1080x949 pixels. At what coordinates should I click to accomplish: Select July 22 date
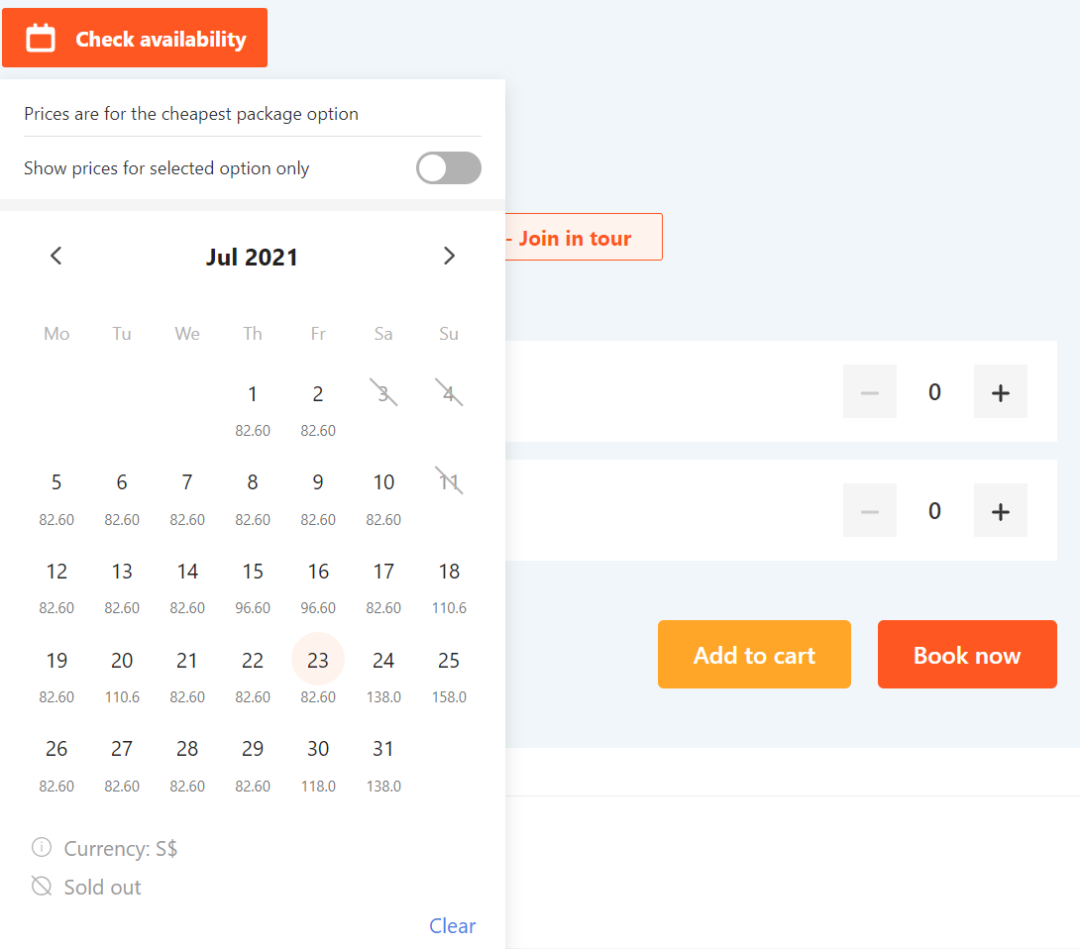point(253,676)
